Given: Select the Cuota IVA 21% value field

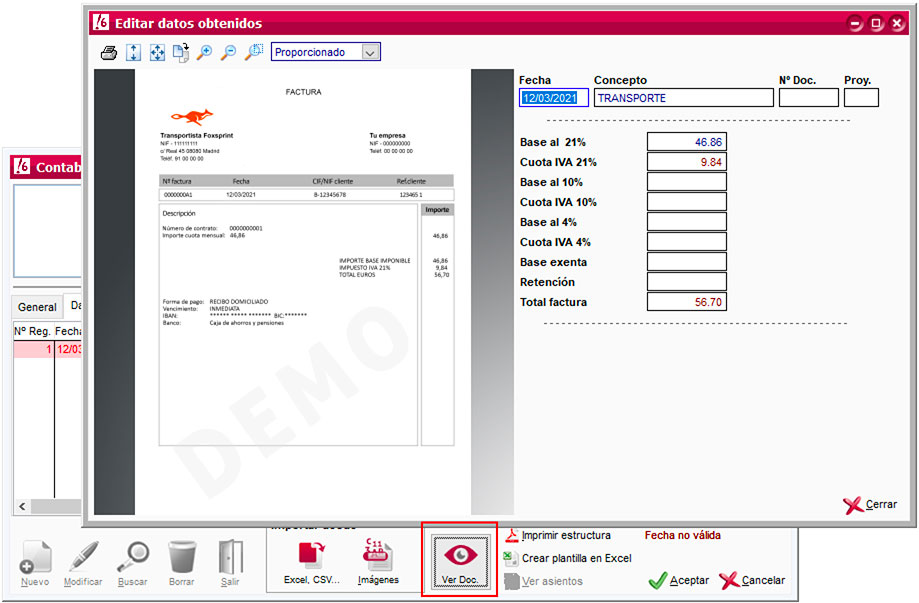Looking at the screenshot, I should pos(686,162).
